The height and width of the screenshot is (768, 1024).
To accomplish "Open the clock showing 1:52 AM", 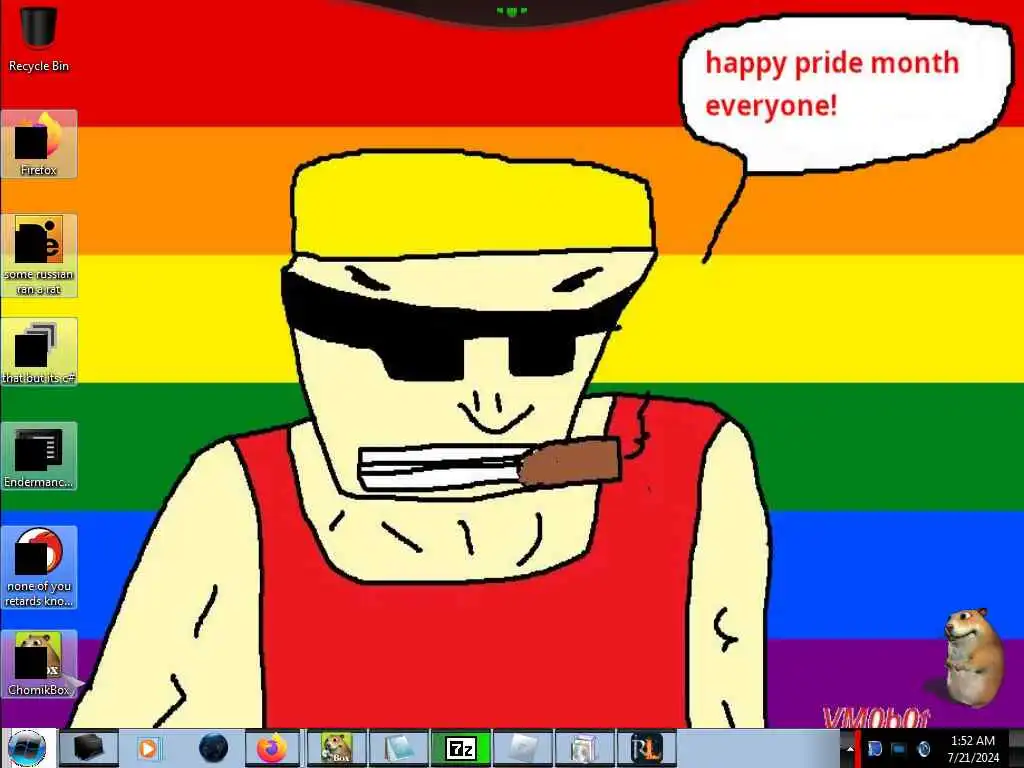I will [x=972, y=741].
